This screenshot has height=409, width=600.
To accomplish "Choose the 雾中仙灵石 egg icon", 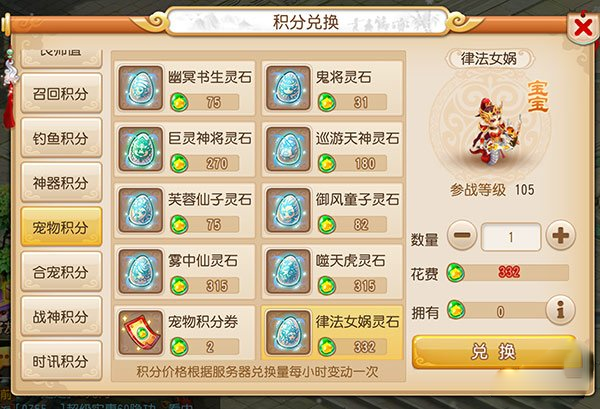I will pos(140,272).
